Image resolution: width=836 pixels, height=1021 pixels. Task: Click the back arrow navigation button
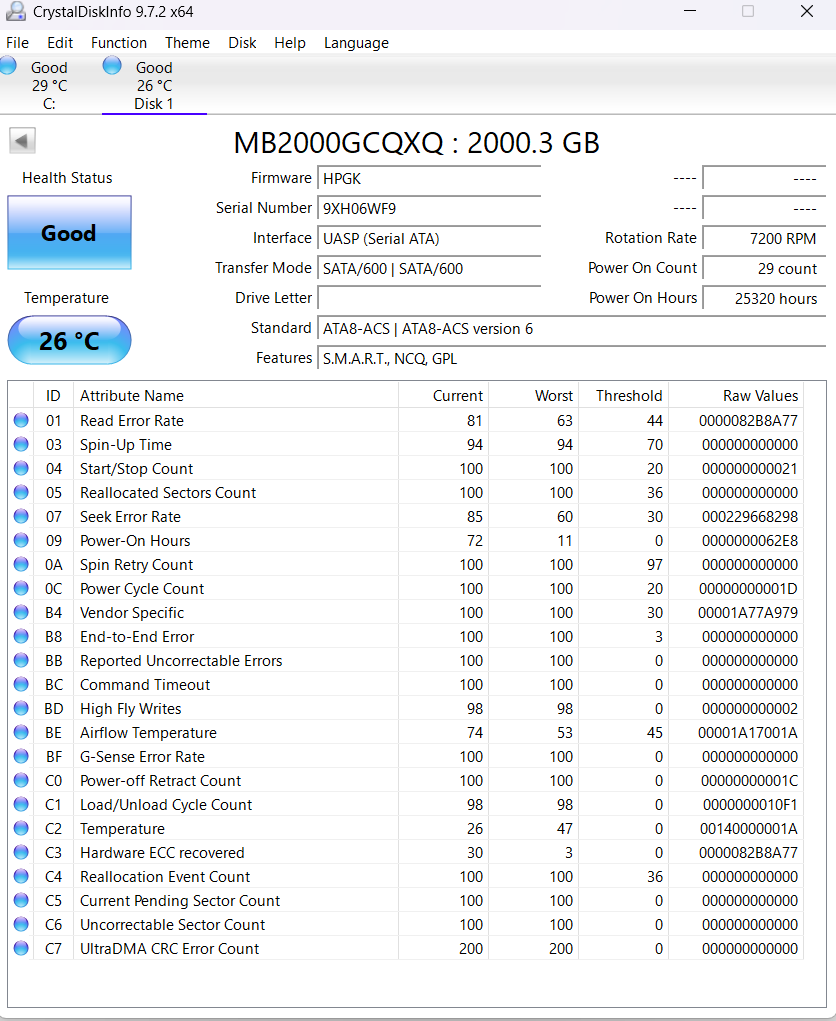click(x=21, y=140)
